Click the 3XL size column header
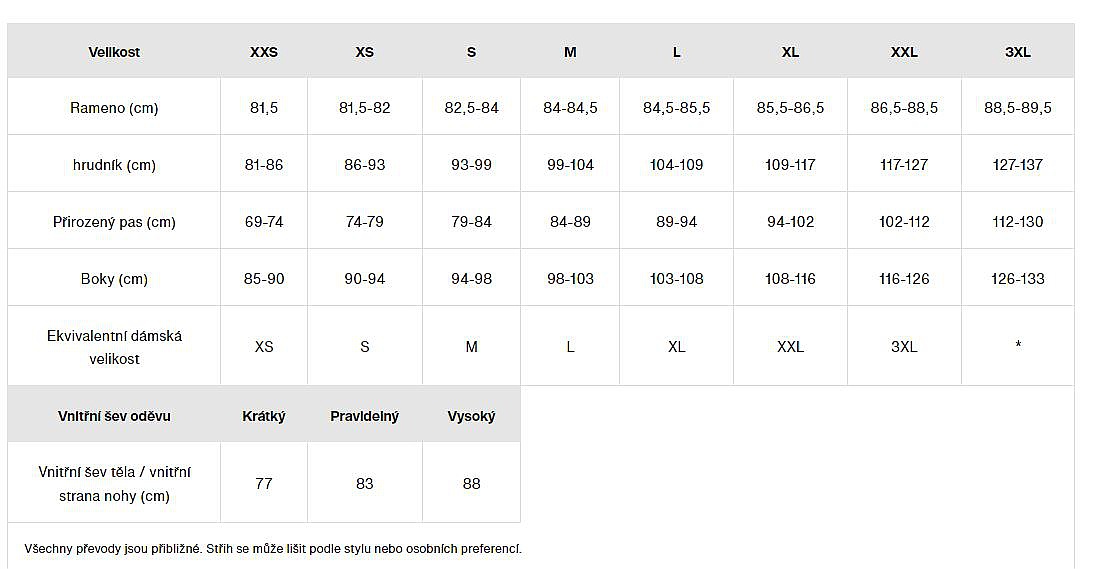Image resolution: width=1100 pixels, height=569 pixels. (x=1018, y=52)
